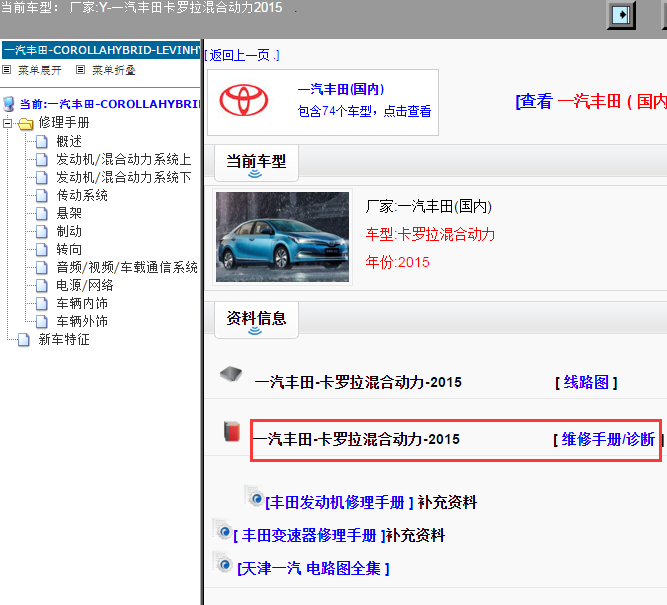Click the page icon beside 电源/网络
Viewport: 667px width, 605px height.
[42, 285]
